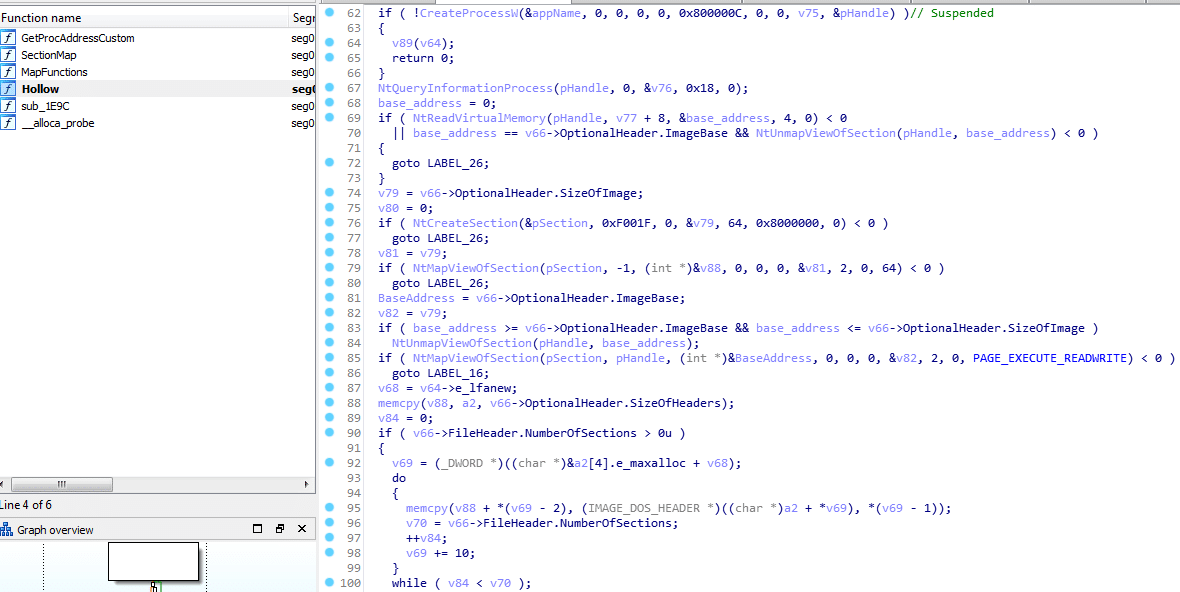Click the function icon beside Hollow
1180x592 pixels.
pos(8,89)
